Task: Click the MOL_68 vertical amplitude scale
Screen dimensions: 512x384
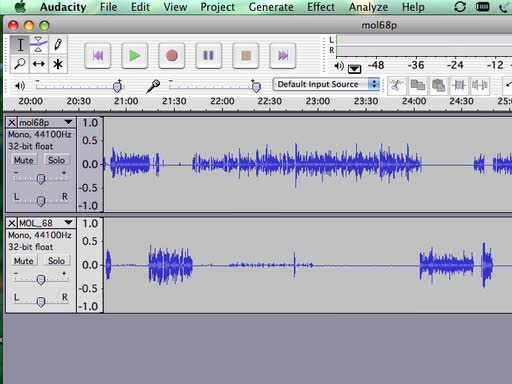Action: [x=90, y=265]
